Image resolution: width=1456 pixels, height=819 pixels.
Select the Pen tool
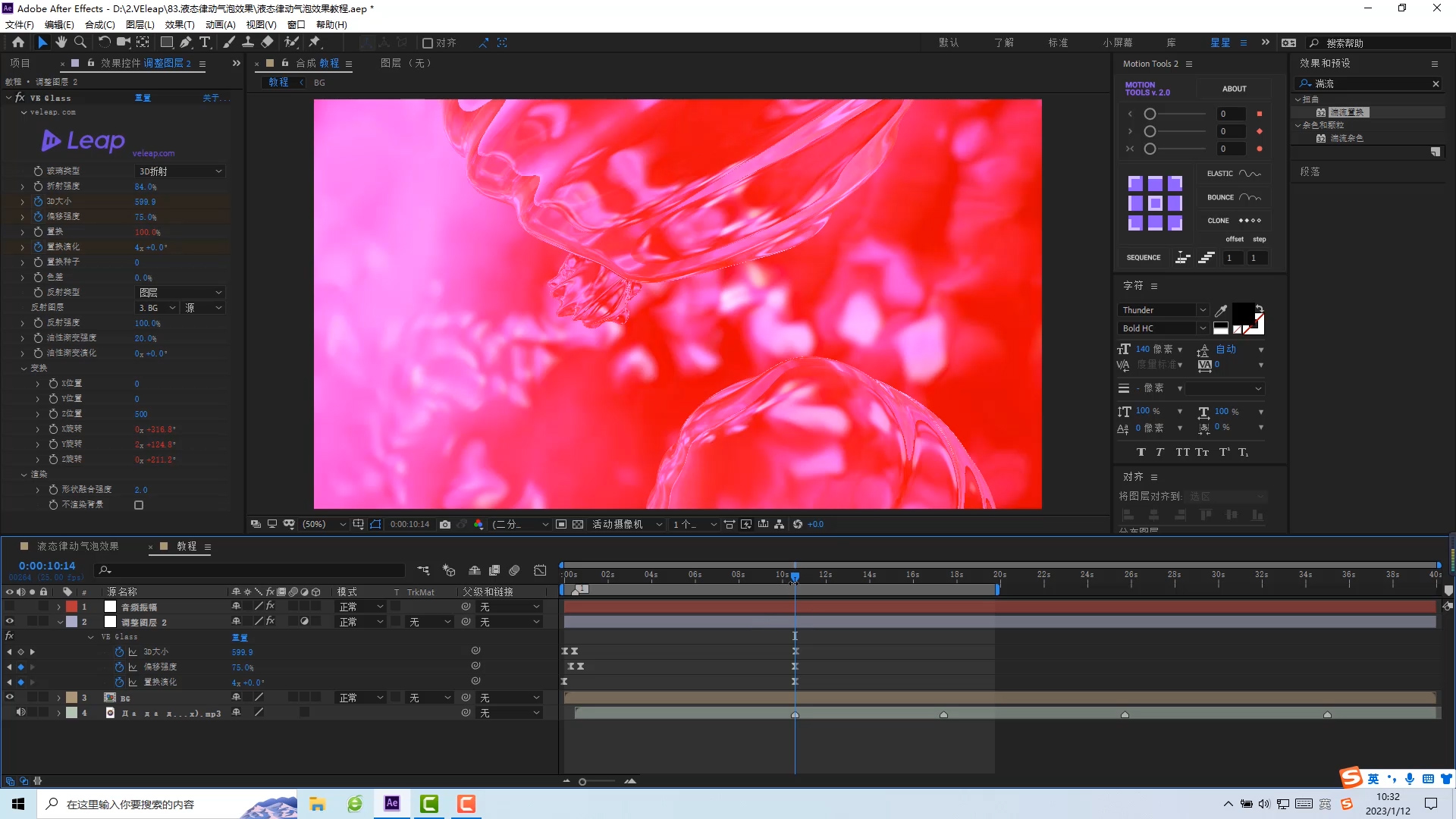pos(186,42)
